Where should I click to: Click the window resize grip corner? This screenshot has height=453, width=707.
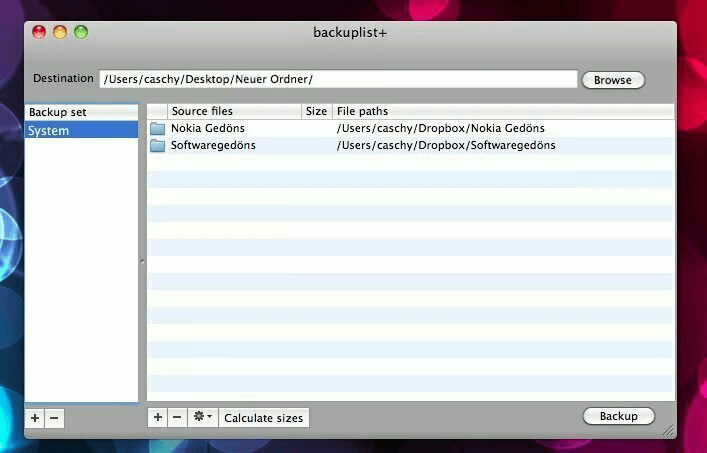(668, 430)
